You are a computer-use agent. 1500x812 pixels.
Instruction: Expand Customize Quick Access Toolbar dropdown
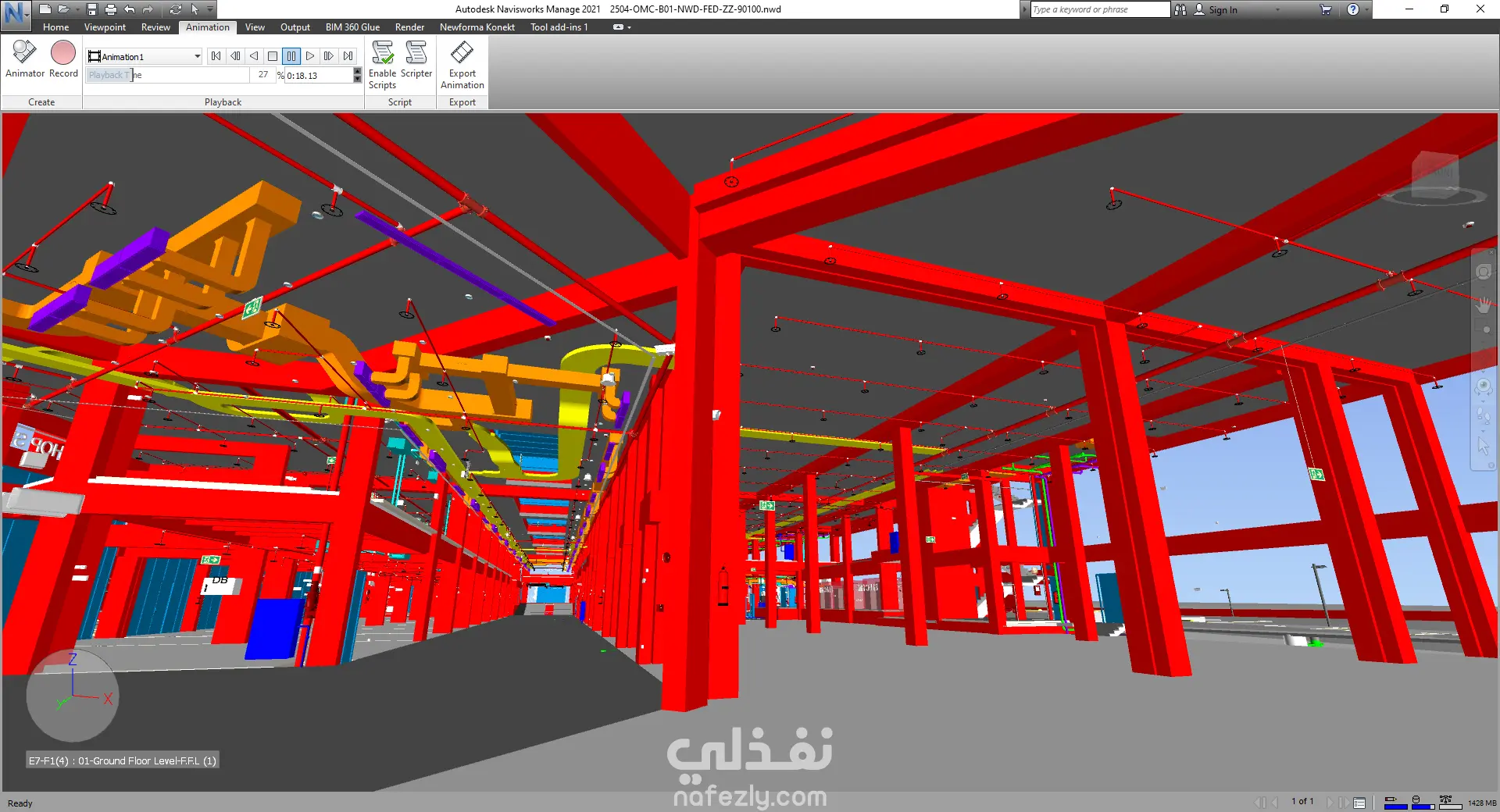pyautogui.click(x=210, y=9)
